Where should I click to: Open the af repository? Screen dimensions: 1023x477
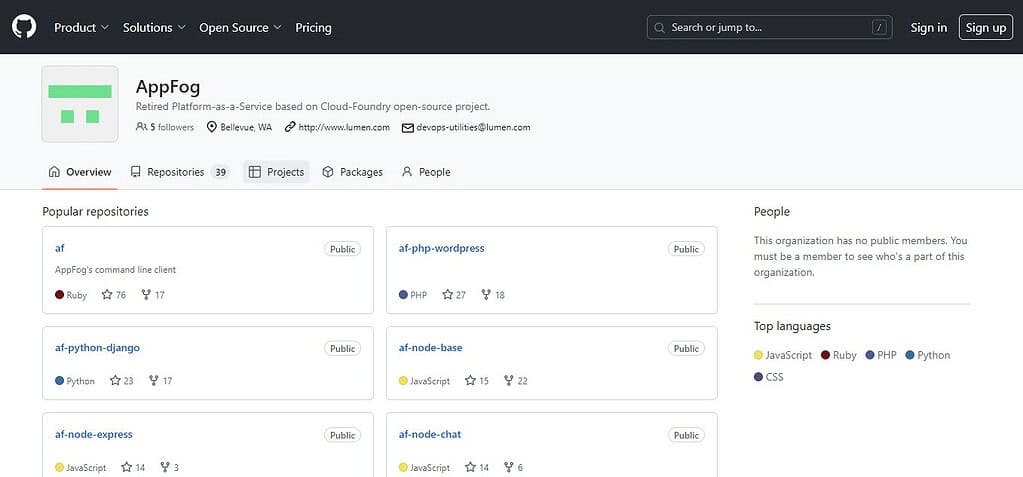tap(59, 248)
